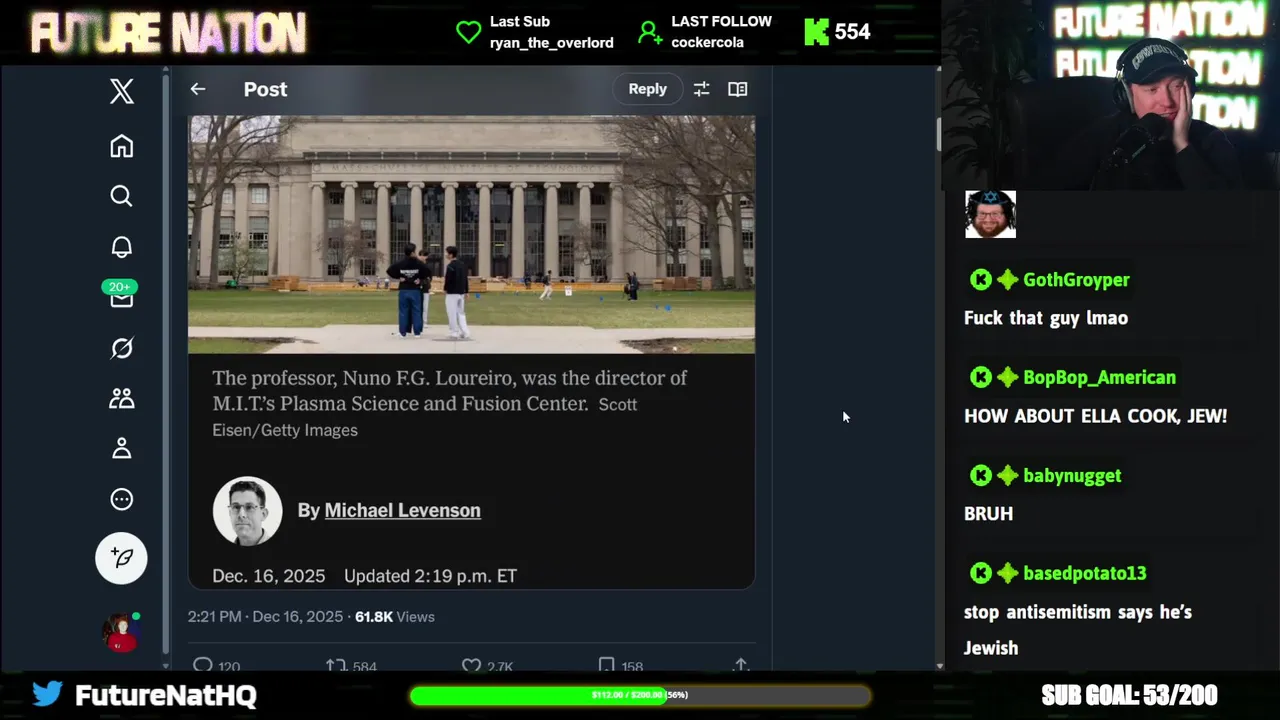This screenshot has height=720, width=1280.
Task: Click the Kick badge beside babynugget
Action: 981,476
